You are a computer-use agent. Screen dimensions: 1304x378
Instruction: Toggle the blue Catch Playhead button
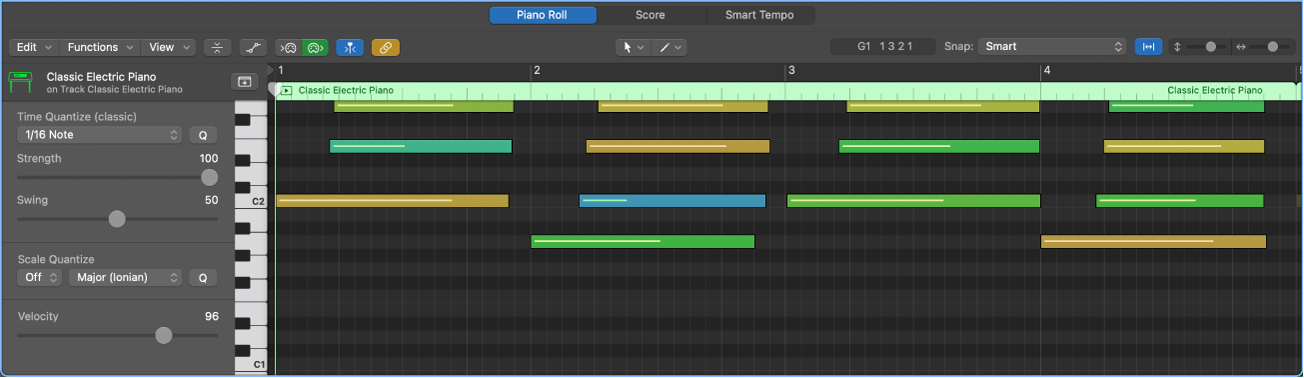[350, 47]
